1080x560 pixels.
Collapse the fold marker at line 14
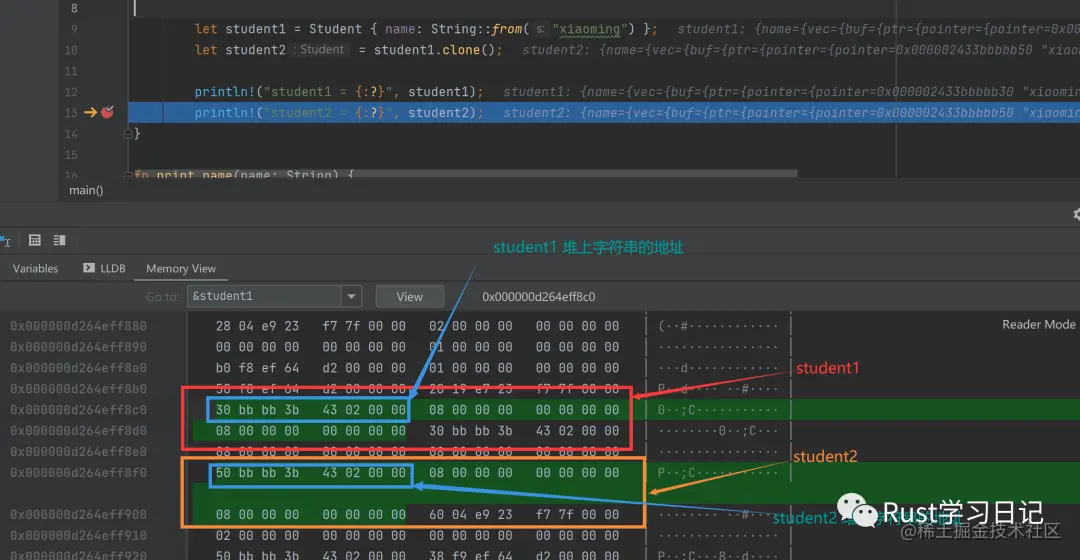[128, 134]
